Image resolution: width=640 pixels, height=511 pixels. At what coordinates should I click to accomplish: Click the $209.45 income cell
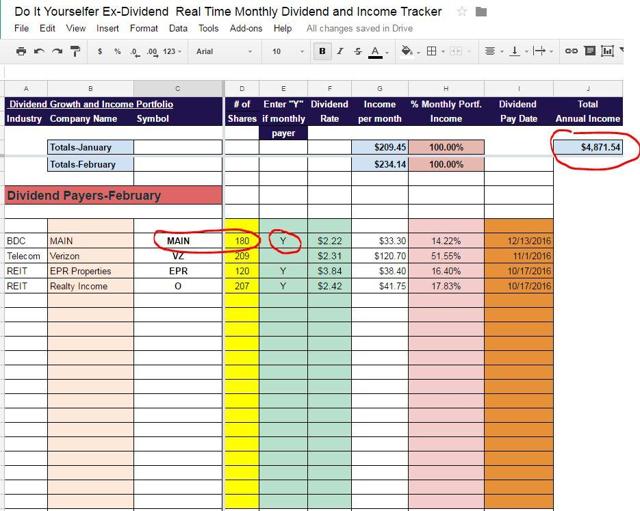[x=380, y=147]
